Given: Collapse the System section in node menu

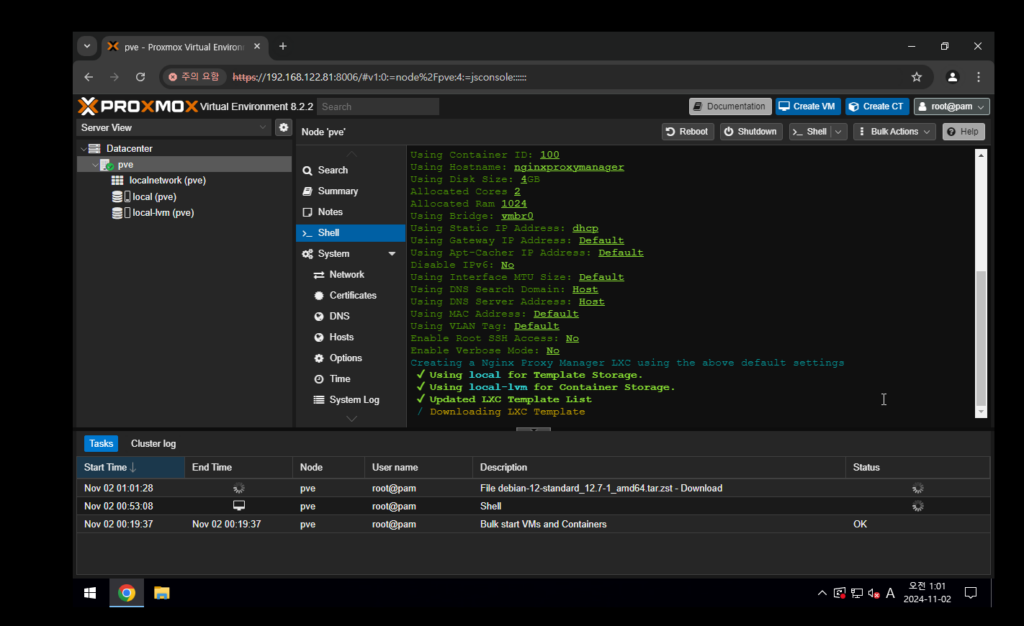Looking at the screenshot, I should pos(392,254).
